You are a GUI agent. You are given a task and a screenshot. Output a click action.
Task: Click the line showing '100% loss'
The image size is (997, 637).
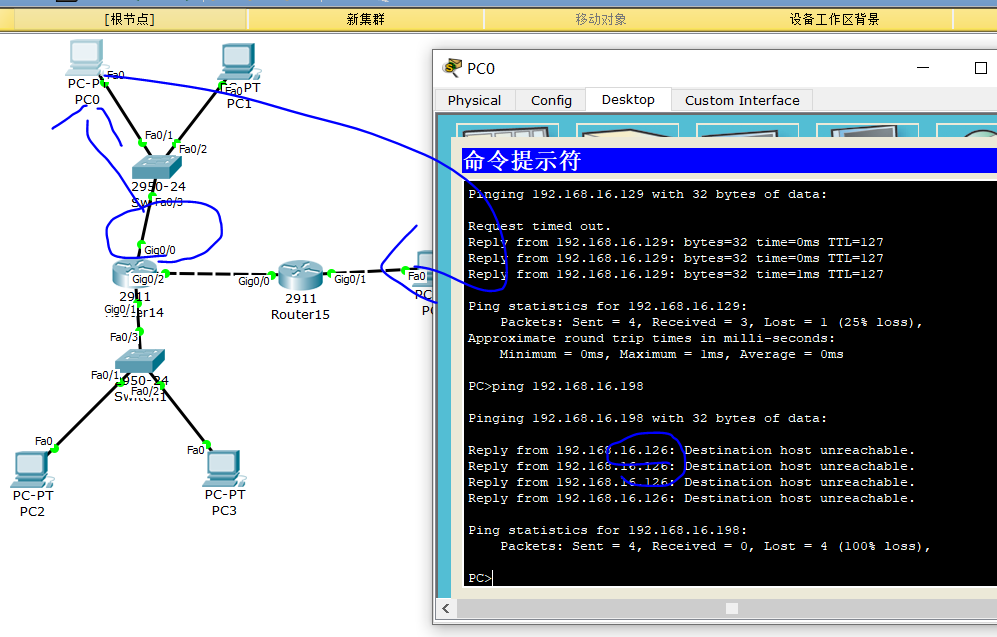(715, 546)
